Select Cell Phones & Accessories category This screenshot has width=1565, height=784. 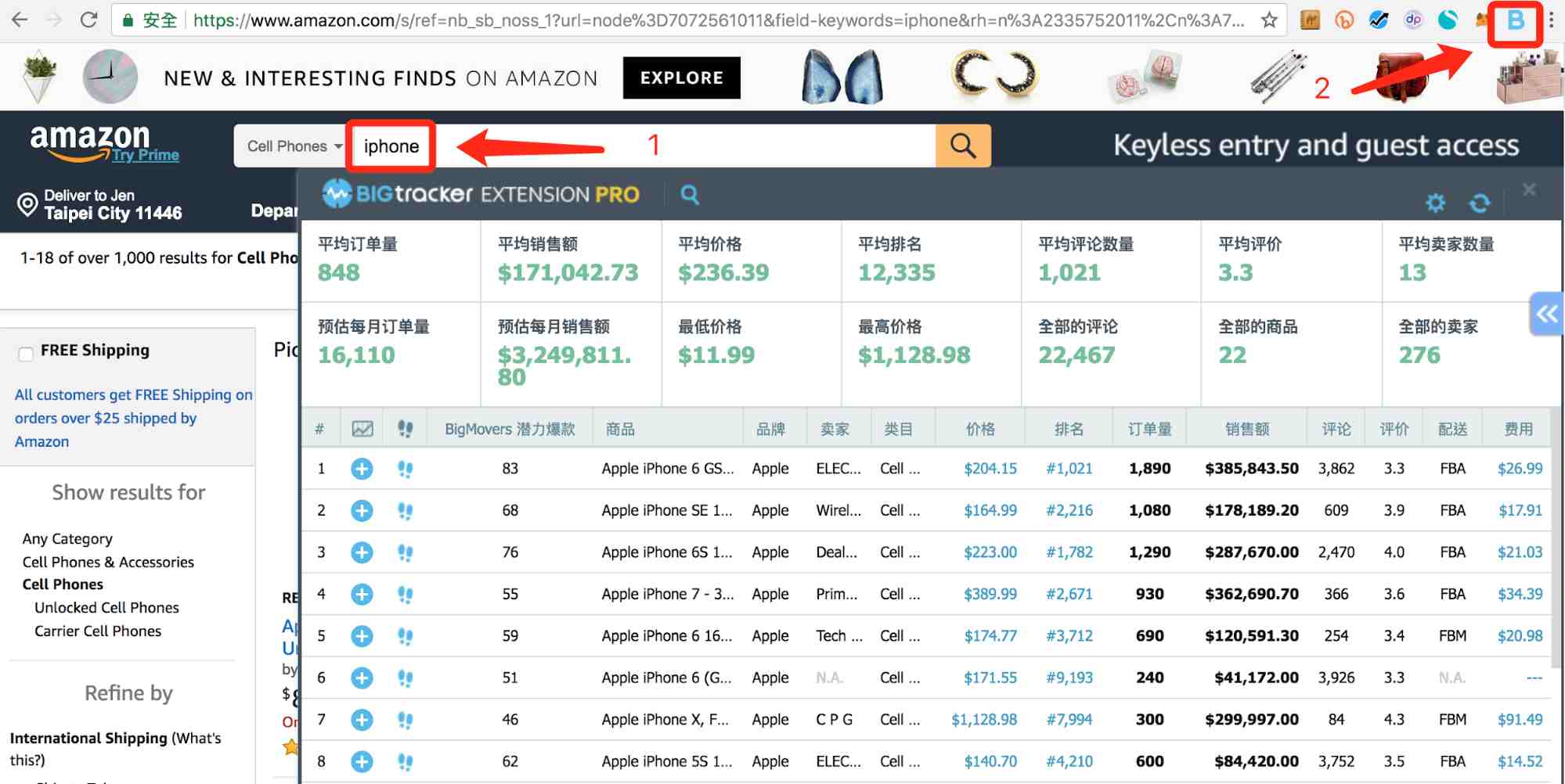(108, 562)
